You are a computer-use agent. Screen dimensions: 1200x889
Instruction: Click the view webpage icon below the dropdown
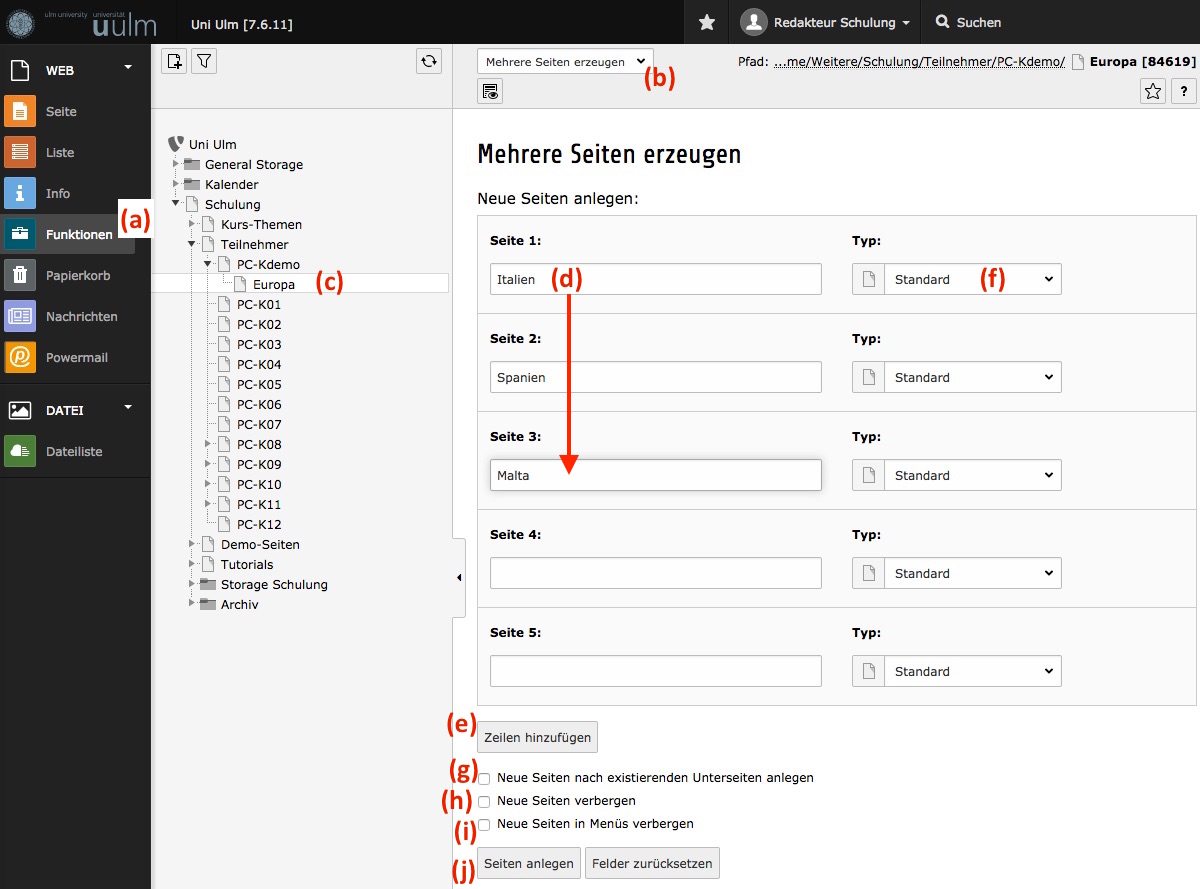(x=490, y=92)
